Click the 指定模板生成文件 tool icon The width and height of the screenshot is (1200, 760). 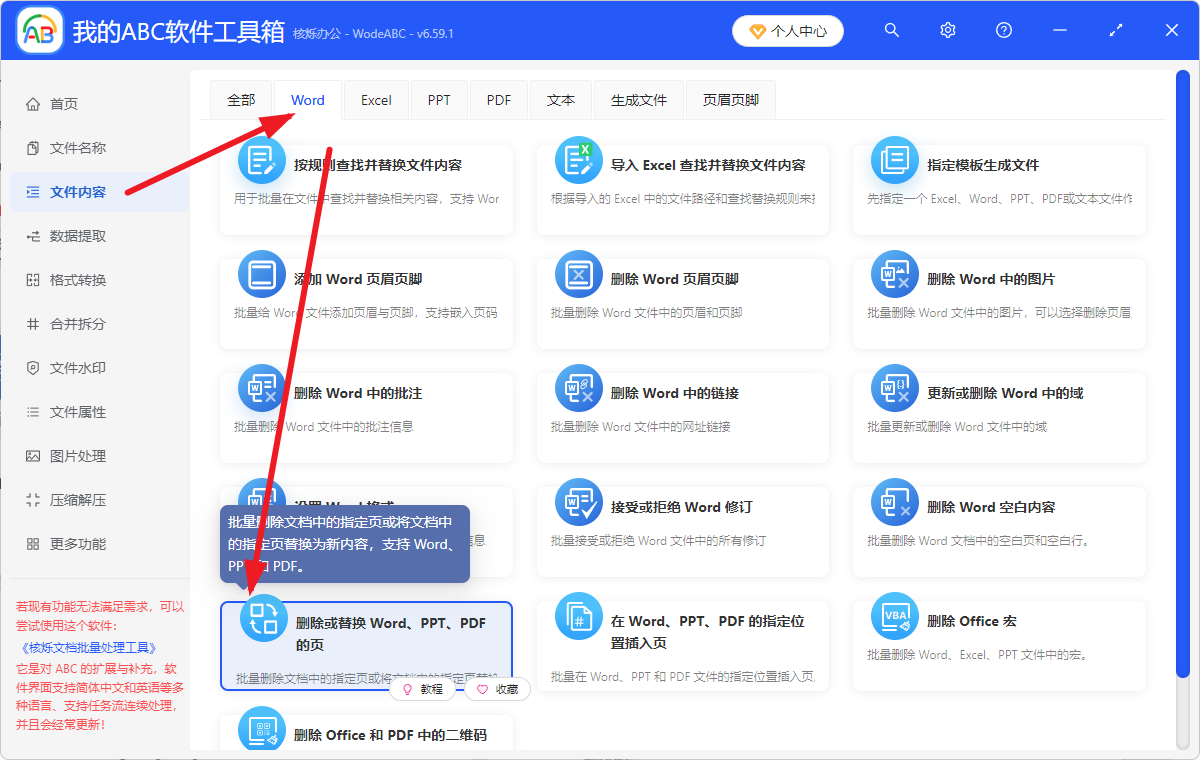click(x=894, y=159)
